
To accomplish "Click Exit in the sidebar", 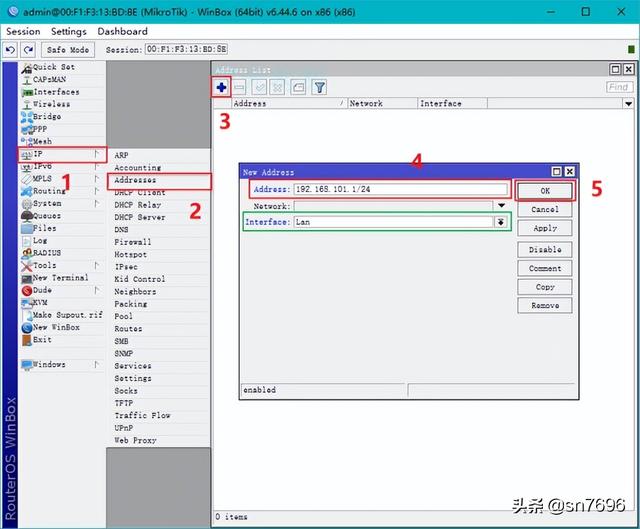I will (x=63, y=340).
